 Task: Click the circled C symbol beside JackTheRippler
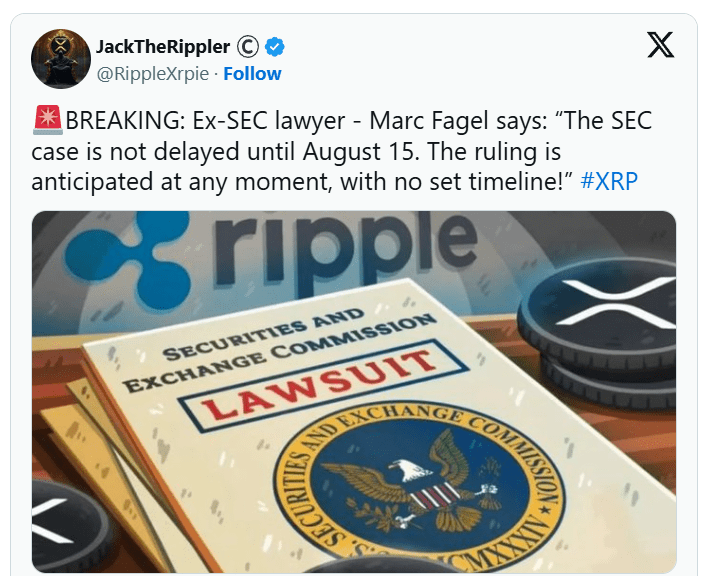click(x=247, y=47)
